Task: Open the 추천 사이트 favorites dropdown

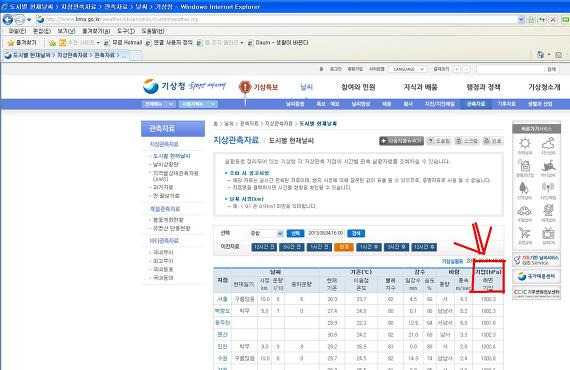Action: (x=79, y=43)
